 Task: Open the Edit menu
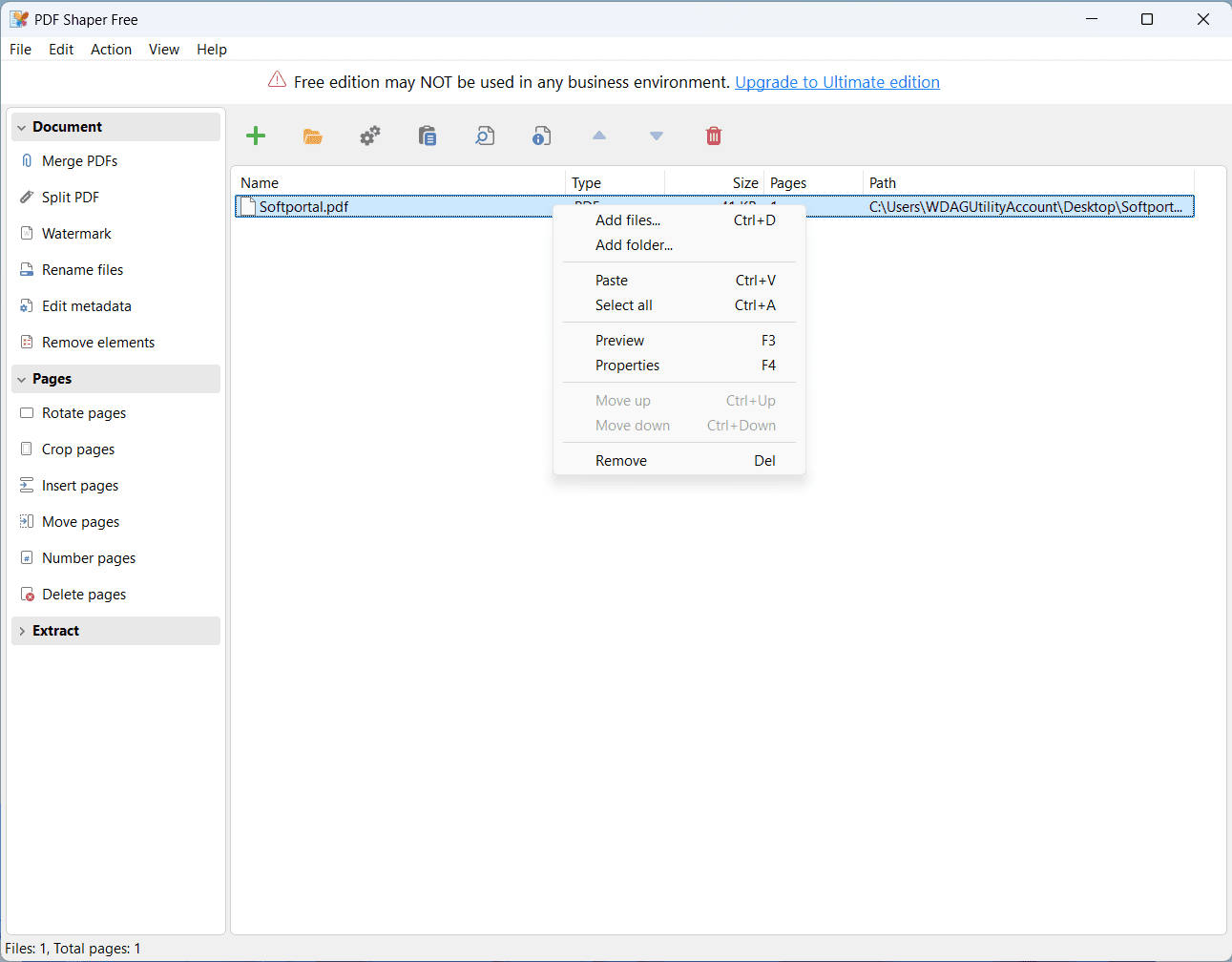tap(61, 50)
